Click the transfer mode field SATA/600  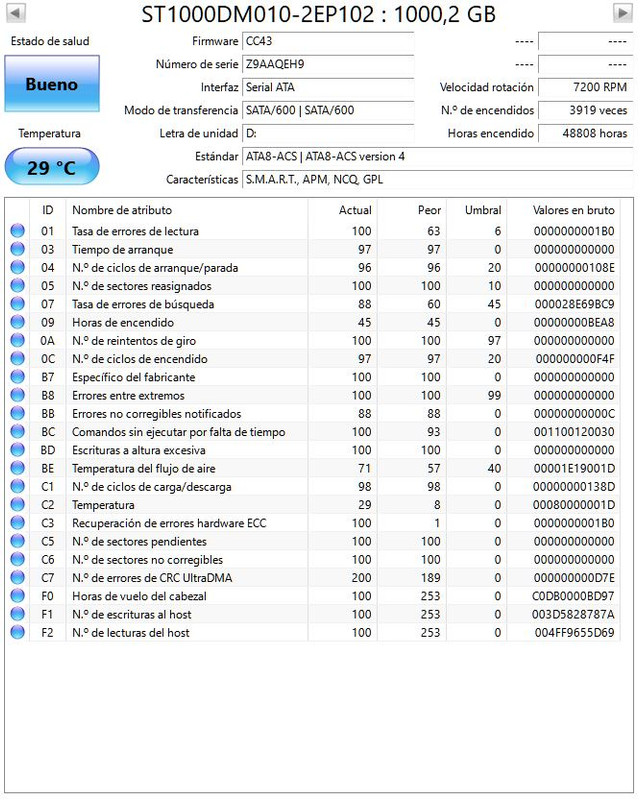[x=328, y=110]
